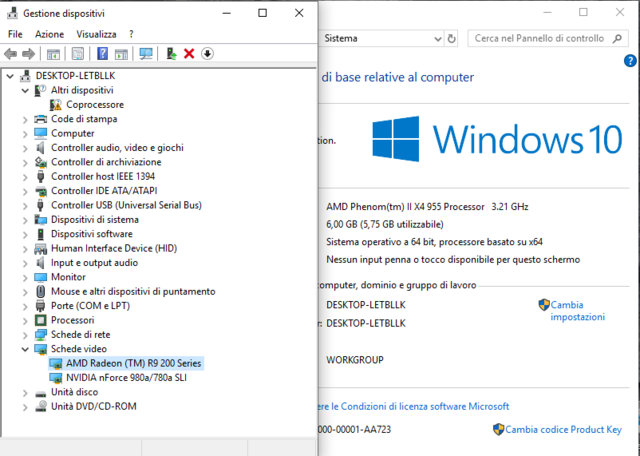The width and height of the screenshot is (640, 456).
Task: Click the speaker icon of Controller audio, video e giochi
Action: tap(40, 147)
